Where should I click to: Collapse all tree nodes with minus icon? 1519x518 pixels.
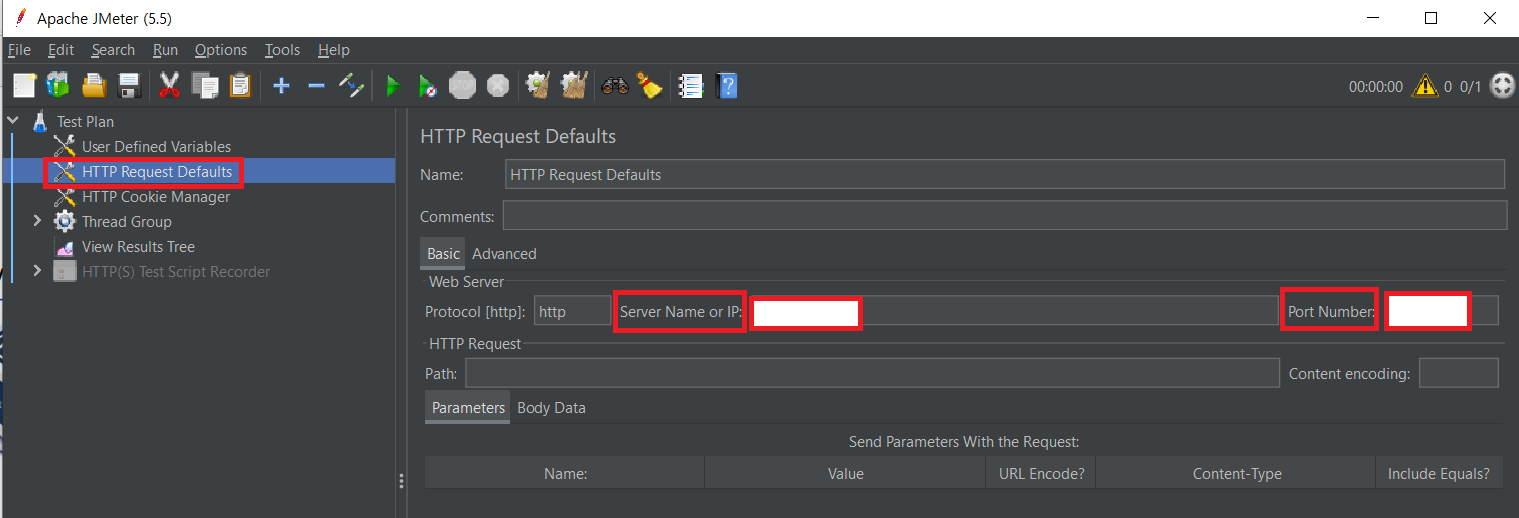316,86
